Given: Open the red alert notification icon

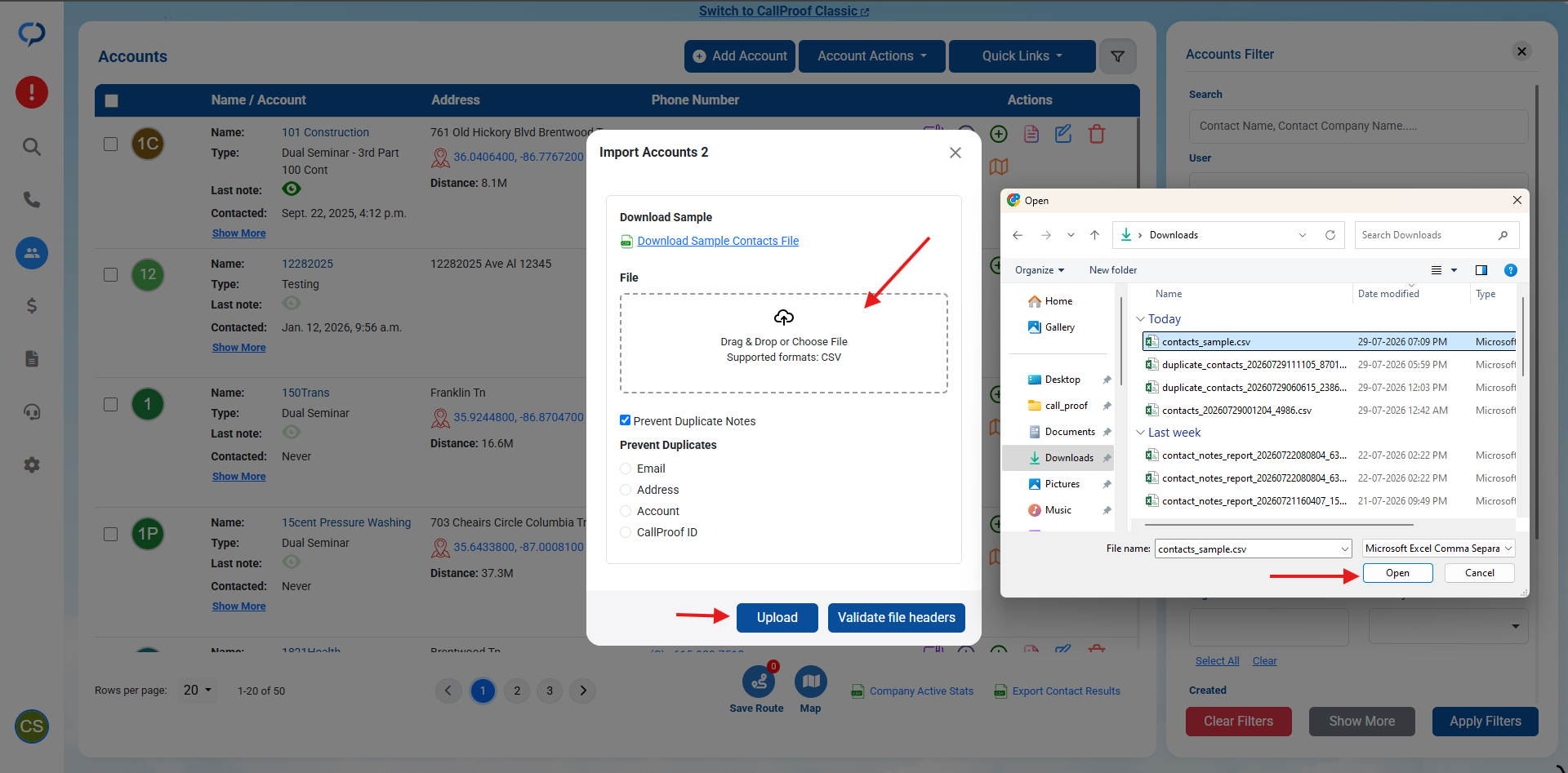Looking at the screenshot, I should [x=32, y=92].
